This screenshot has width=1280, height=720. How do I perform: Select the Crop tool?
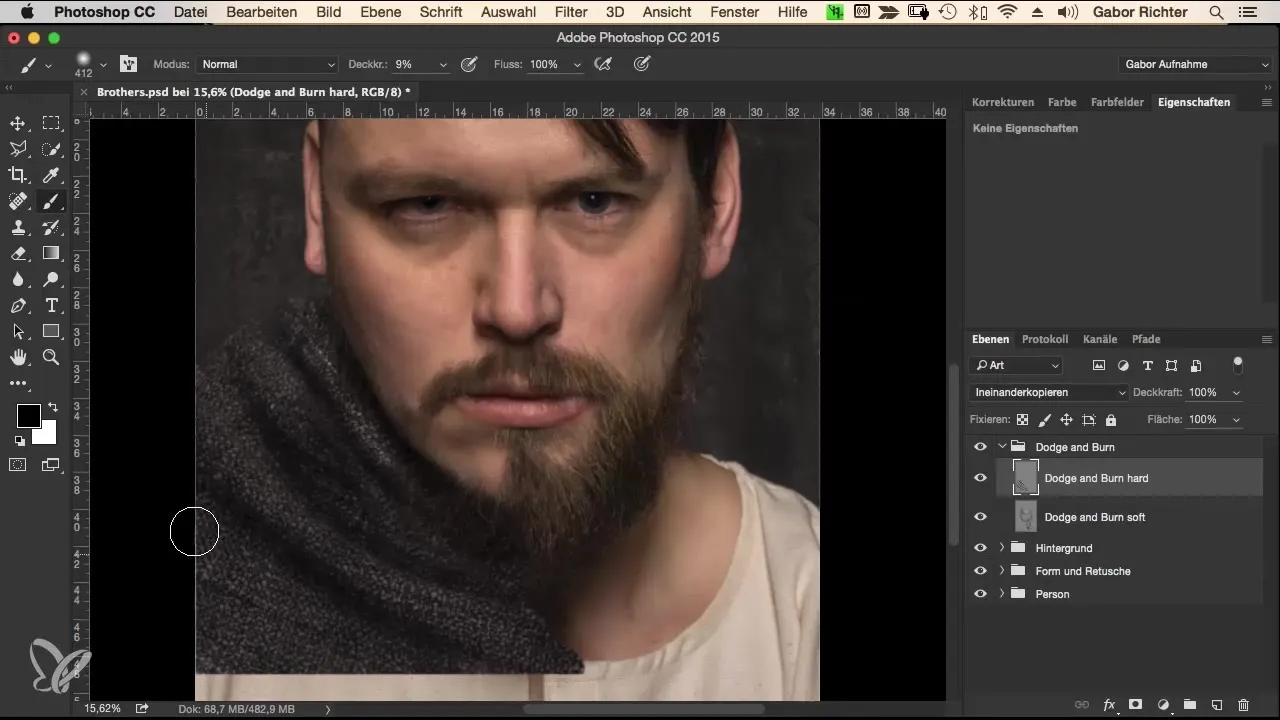[x=18, y=176]
